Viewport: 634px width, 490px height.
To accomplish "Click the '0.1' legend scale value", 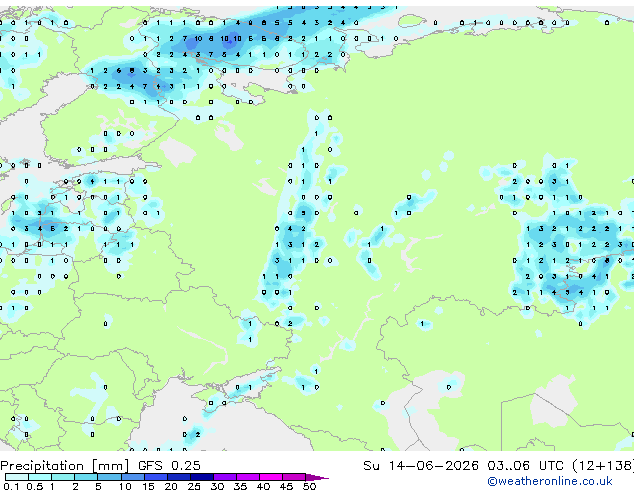I will 11,486.
